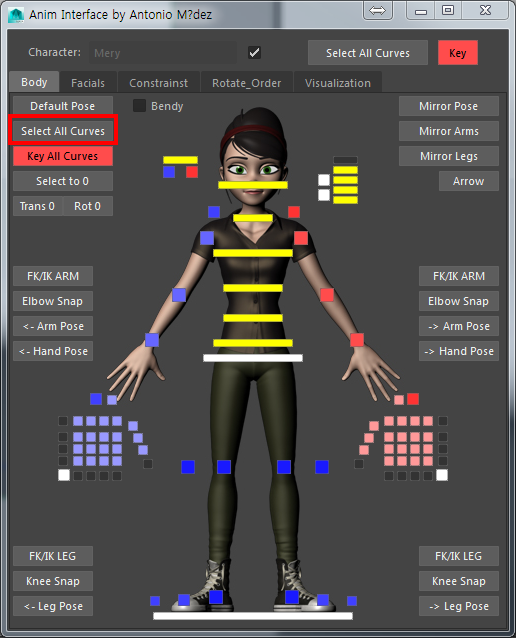Open the Rotate_Order tab
The width and height of the screenshot is (516, 638).
click(247, 83)
